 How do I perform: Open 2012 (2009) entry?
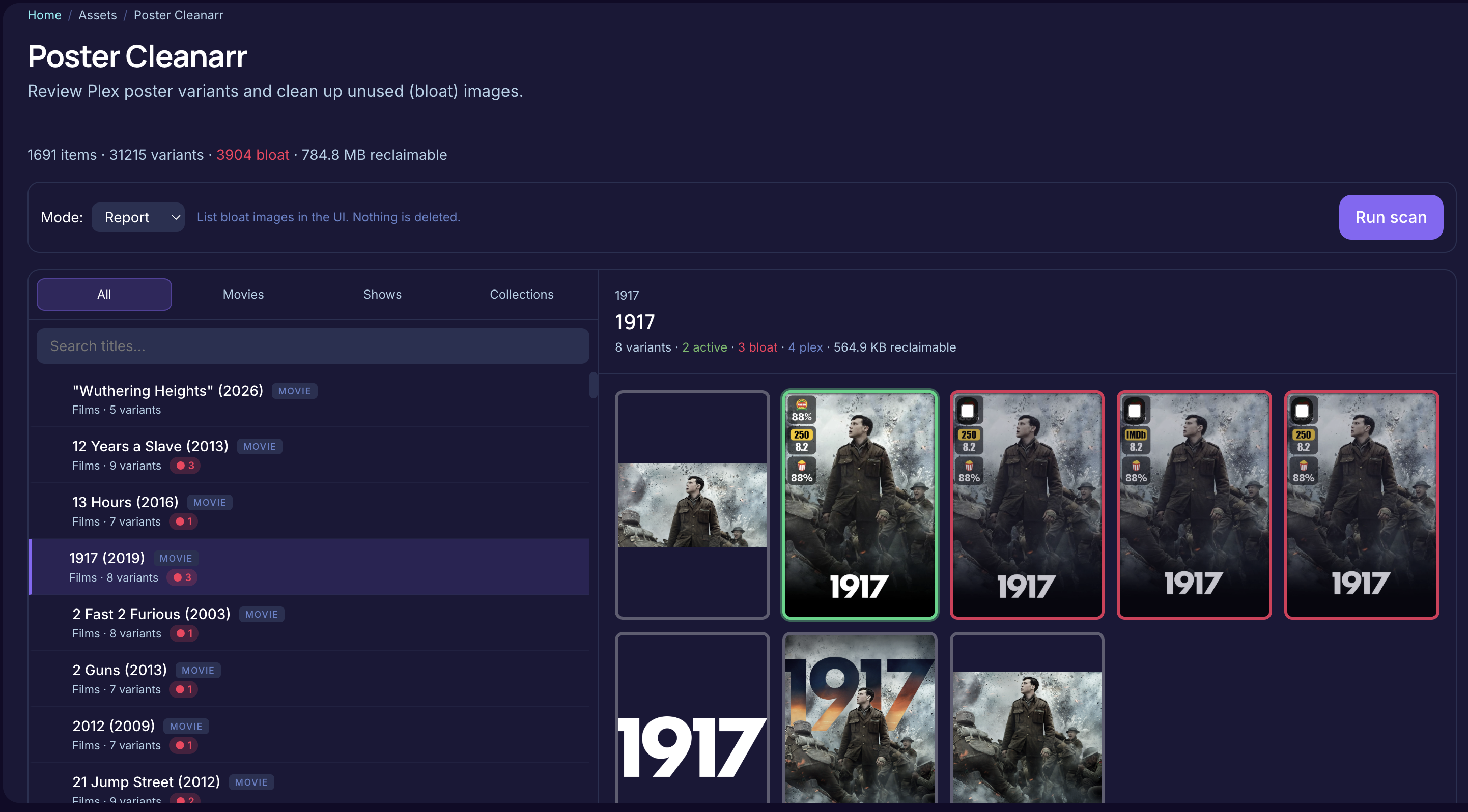[309, 735]
